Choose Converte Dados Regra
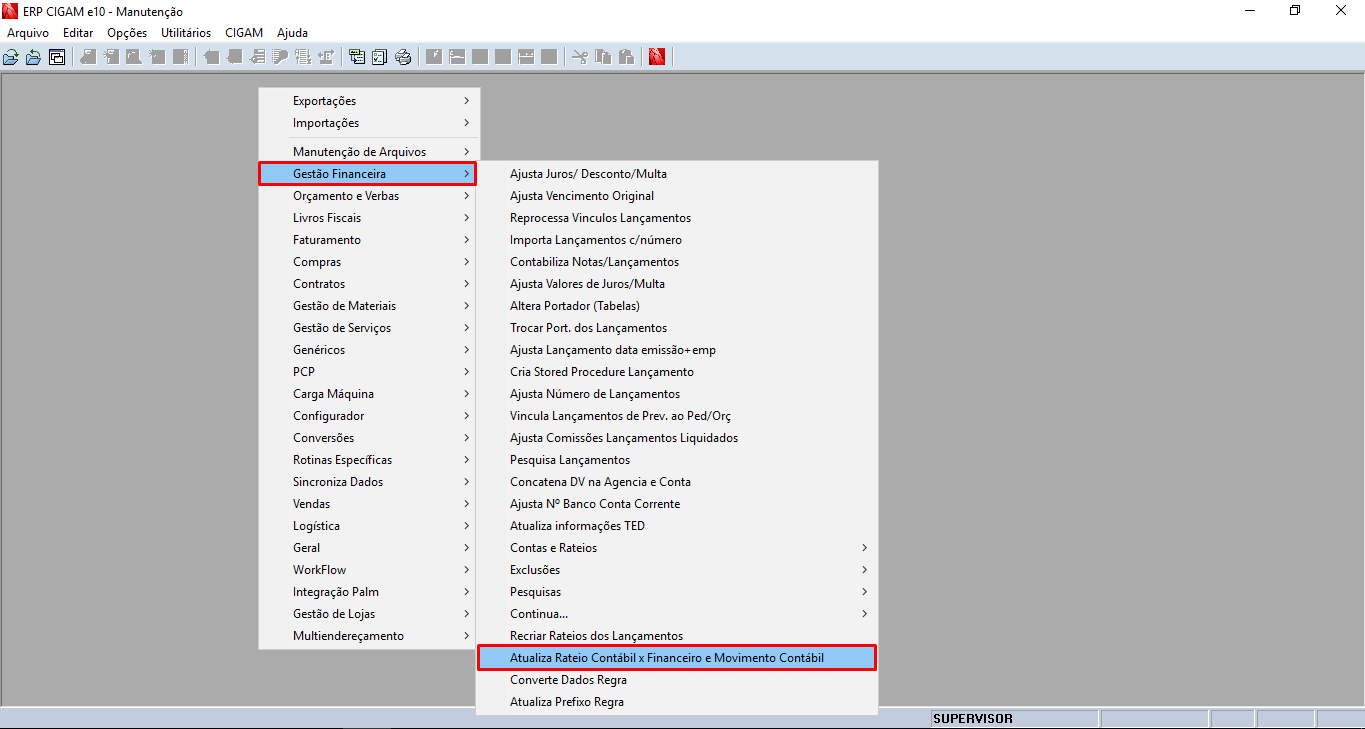This screenshot has width=1365, height=729. tap(677, 680)
